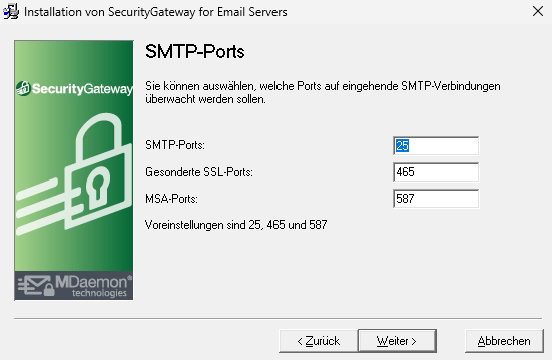Click the installer icon in title bar
Screen dimensions: 552x360
click(x=11, y=11)
